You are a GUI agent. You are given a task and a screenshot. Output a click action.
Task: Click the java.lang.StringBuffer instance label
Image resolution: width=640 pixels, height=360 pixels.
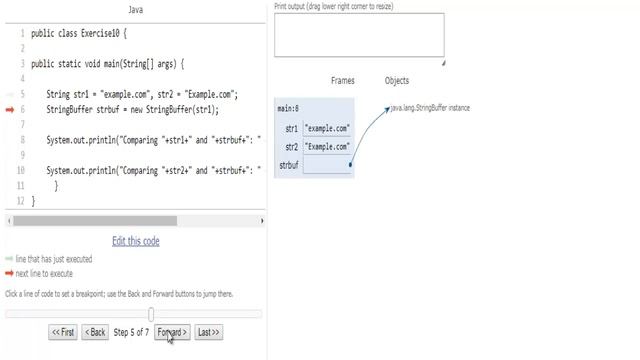tap(430, 108)
